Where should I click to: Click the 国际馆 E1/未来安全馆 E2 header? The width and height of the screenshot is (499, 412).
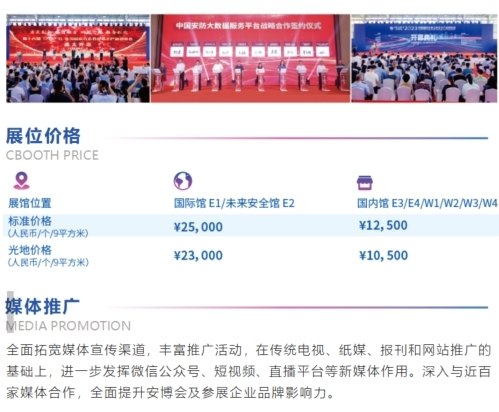[234, 203]
